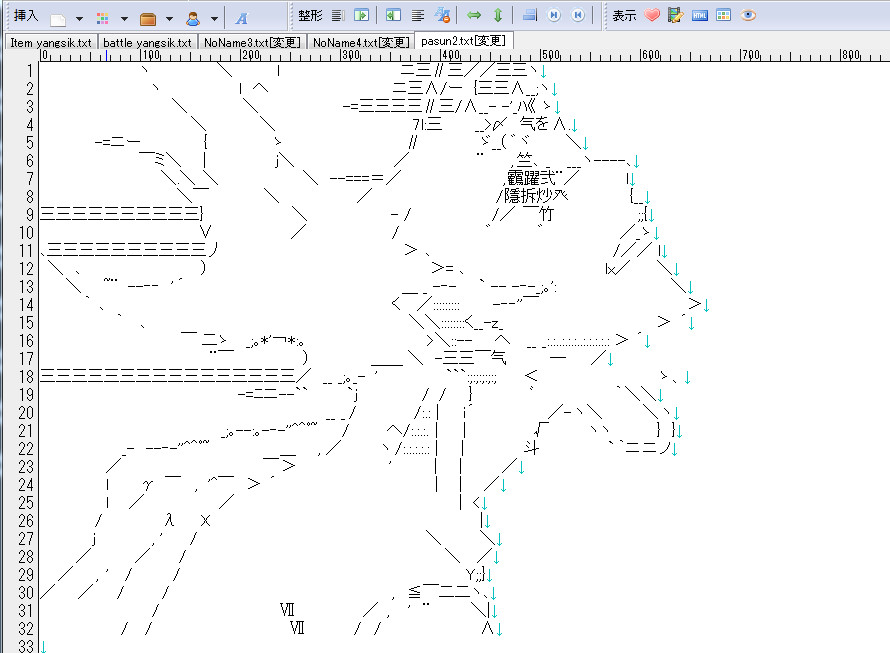Open the battle yangsik.txt tab
This screenshot has height=653, width=890.
click(147, 42)
